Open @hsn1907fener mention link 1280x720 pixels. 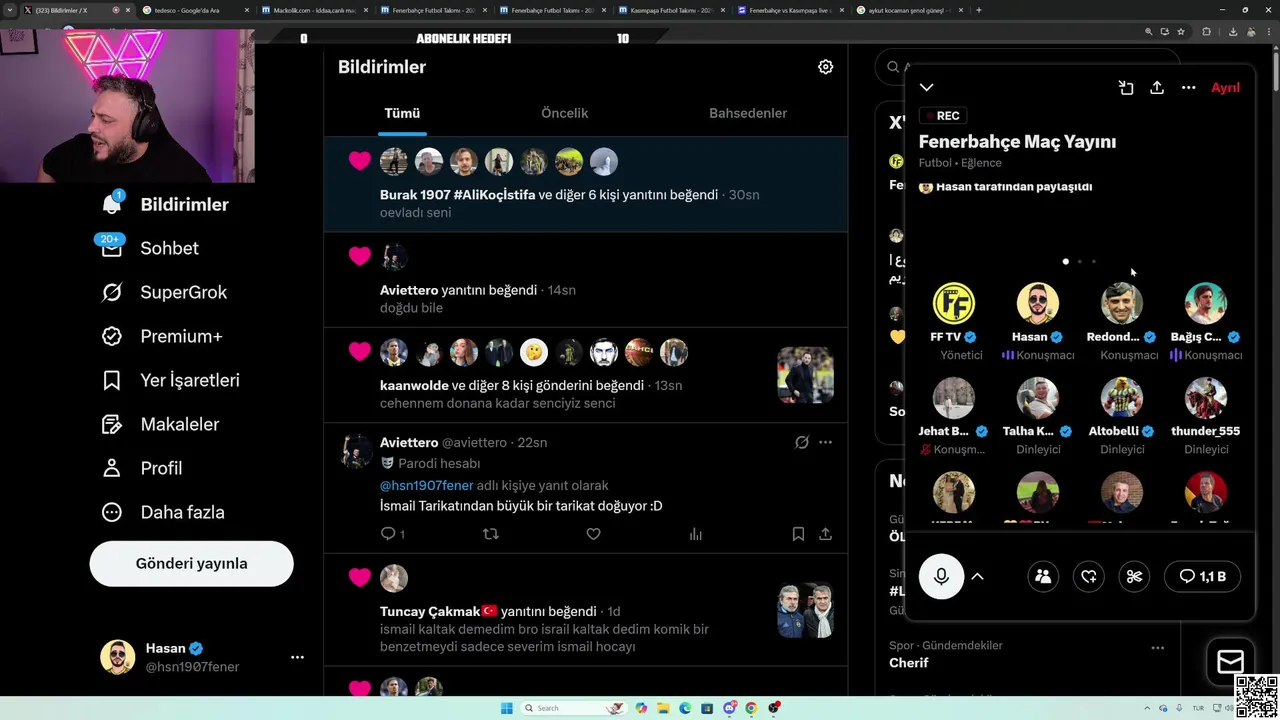[x=426, y=485]
